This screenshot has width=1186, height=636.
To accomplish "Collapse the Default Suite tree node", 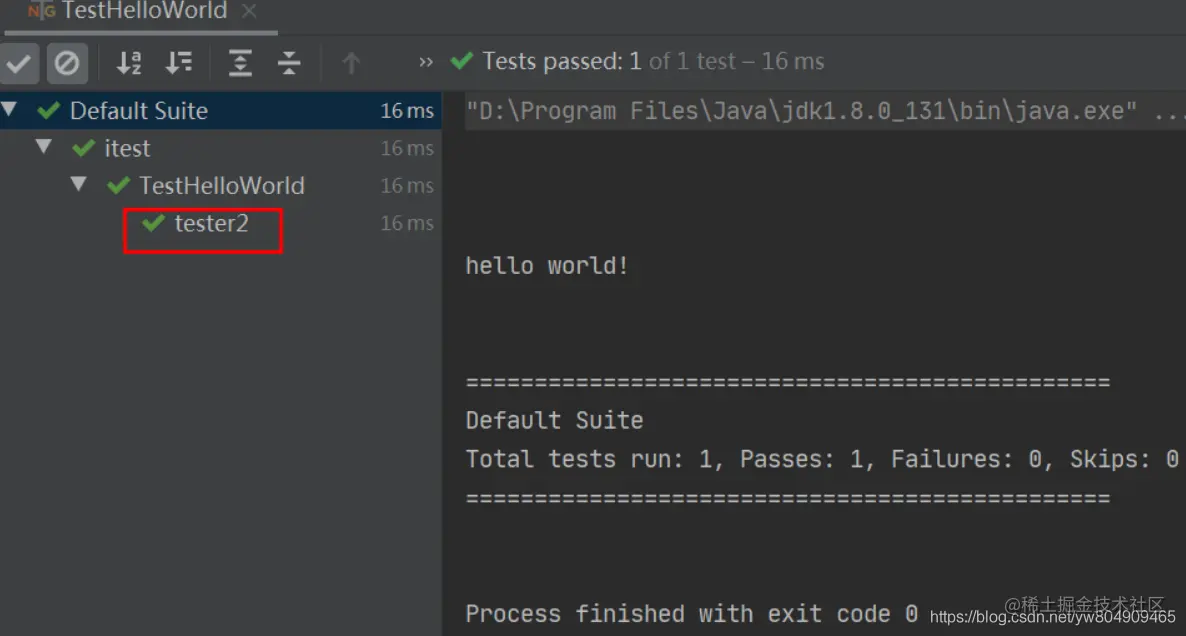I will click(9, 110).
